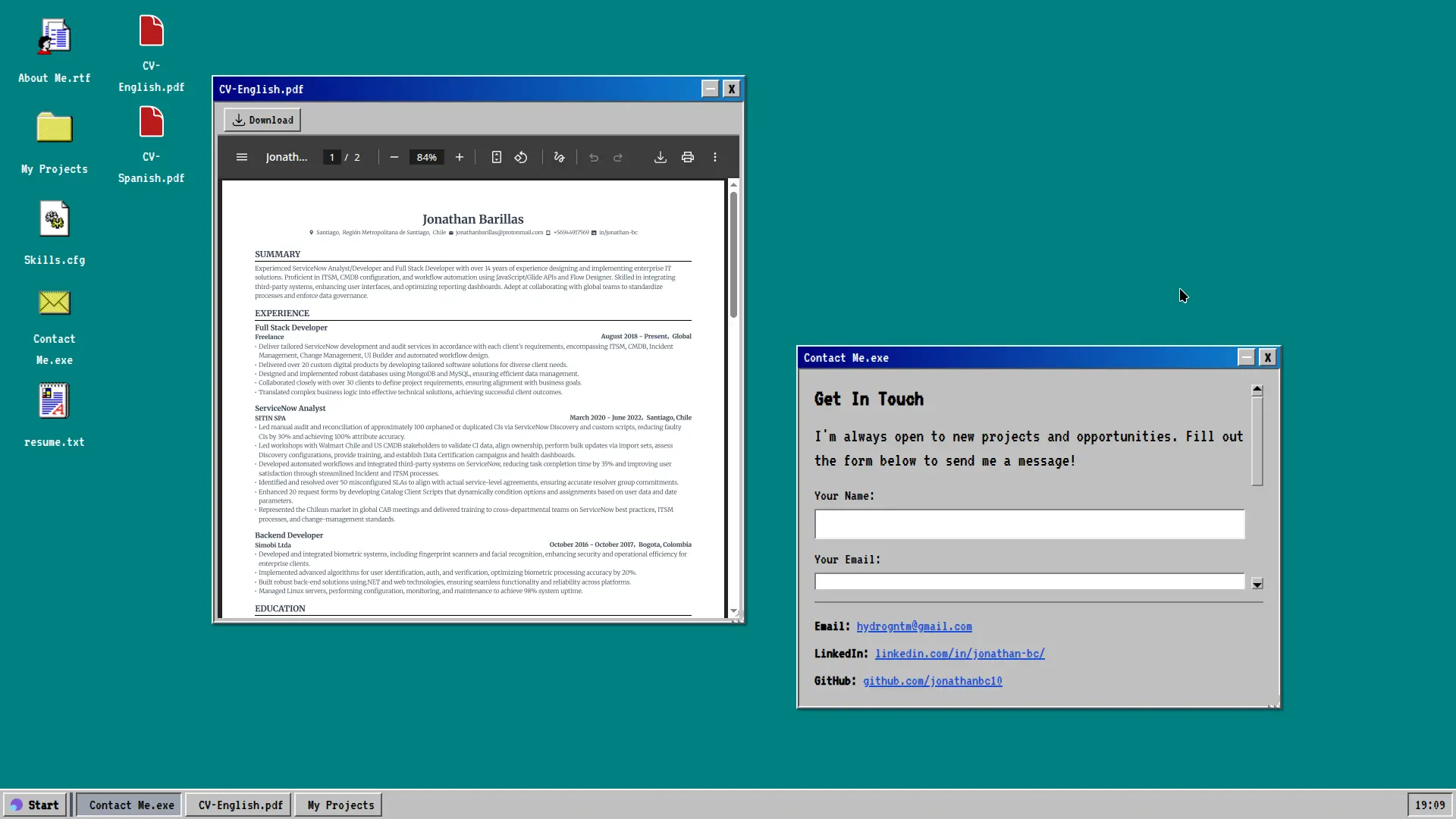Screen dimensions: 1456x819
Task: Select the draw annotation tool
Action: tap(560, 157)
